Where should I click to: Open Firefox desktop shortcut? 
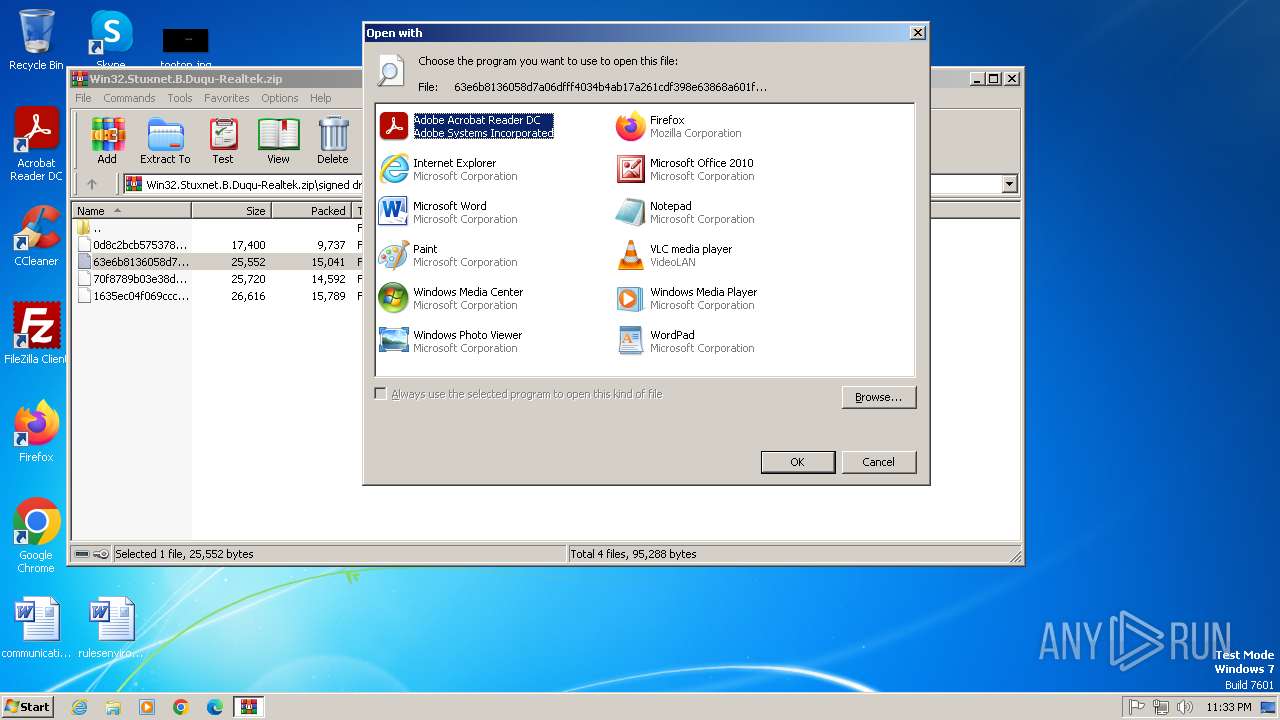(36, 432)
